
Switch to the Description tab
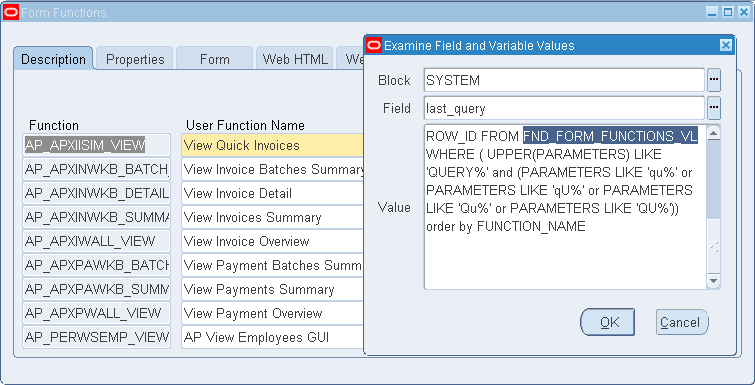click(53, 59)
